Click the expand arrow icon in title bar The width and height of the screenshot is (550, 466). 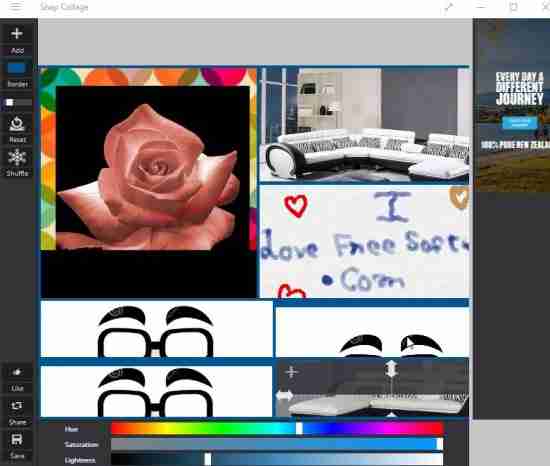(x=448, y=7)
